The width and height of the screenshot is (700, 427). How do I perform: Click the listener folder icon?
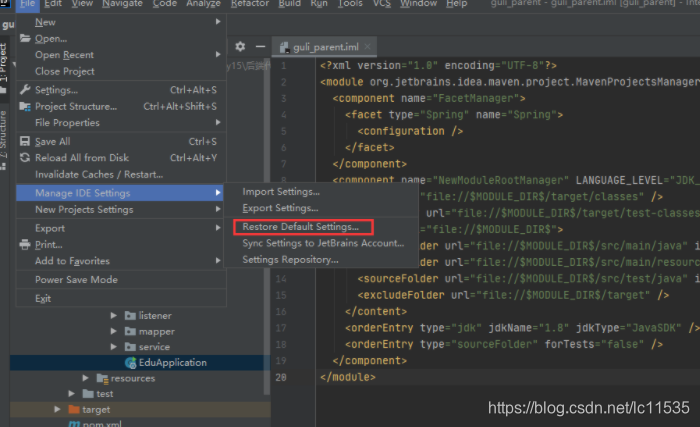(130, 316)
